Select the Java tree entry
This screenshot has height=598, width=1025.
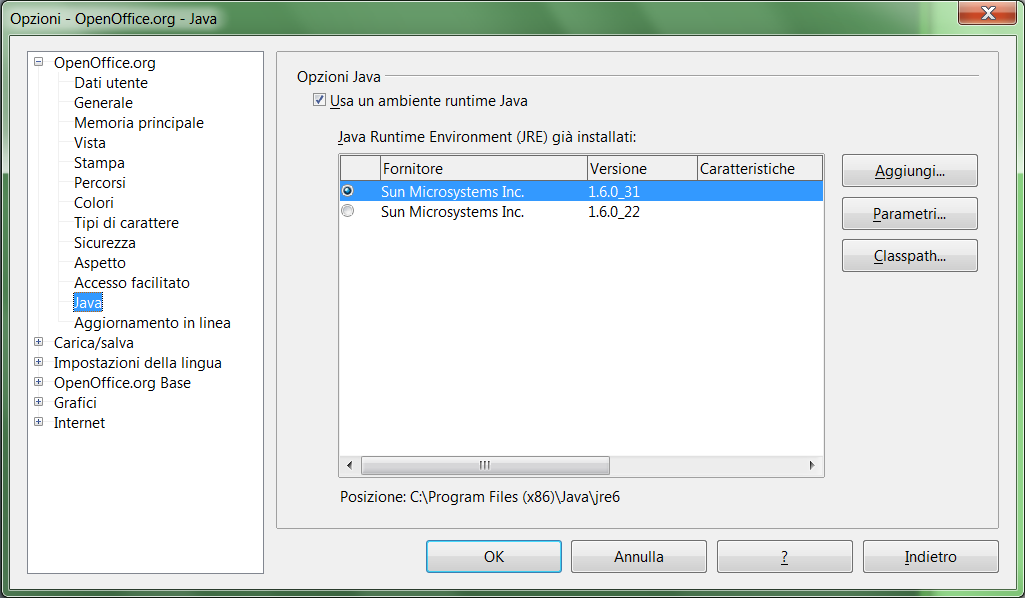tap(88, 303)
